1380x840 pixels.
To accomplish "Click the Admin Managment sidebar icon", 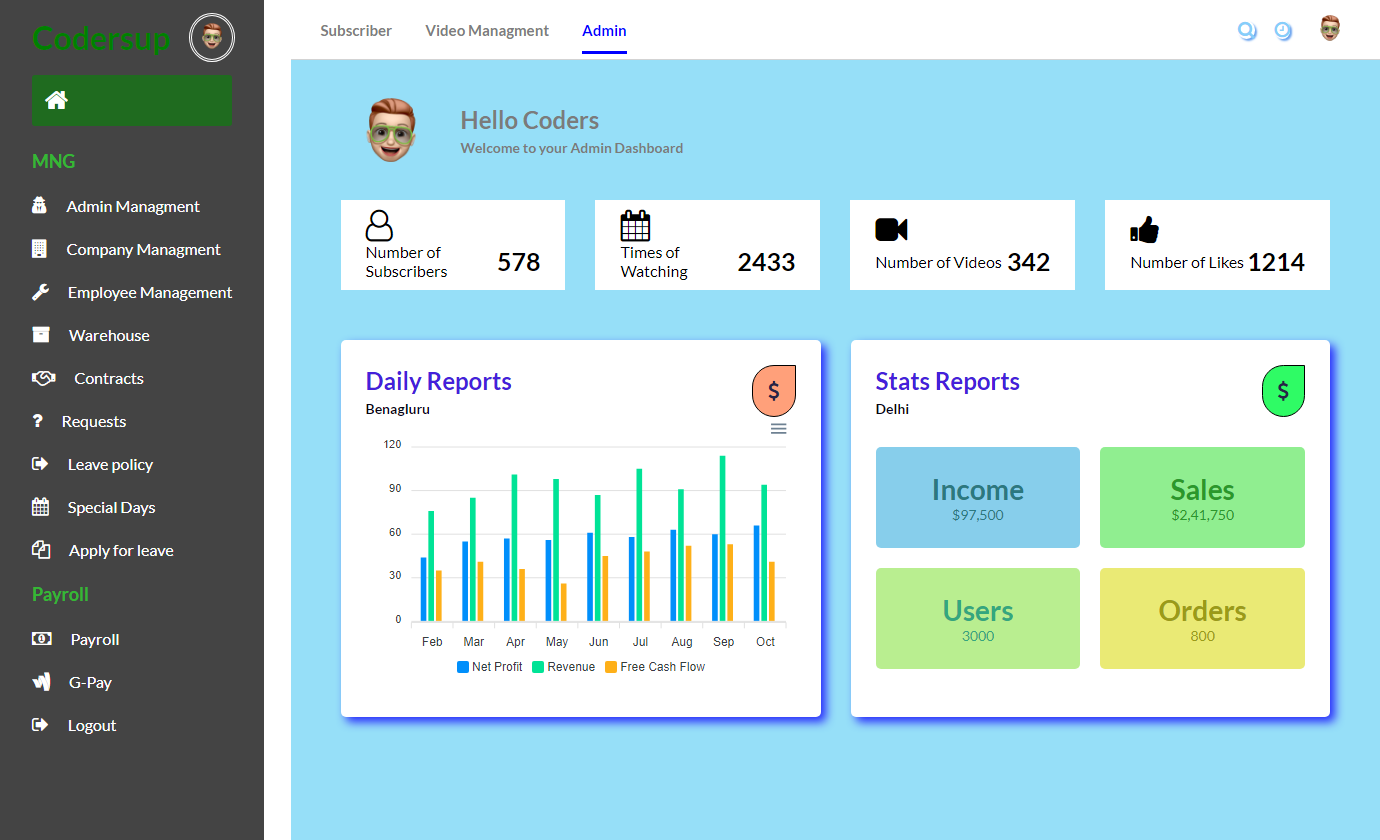I will (39, 206).
